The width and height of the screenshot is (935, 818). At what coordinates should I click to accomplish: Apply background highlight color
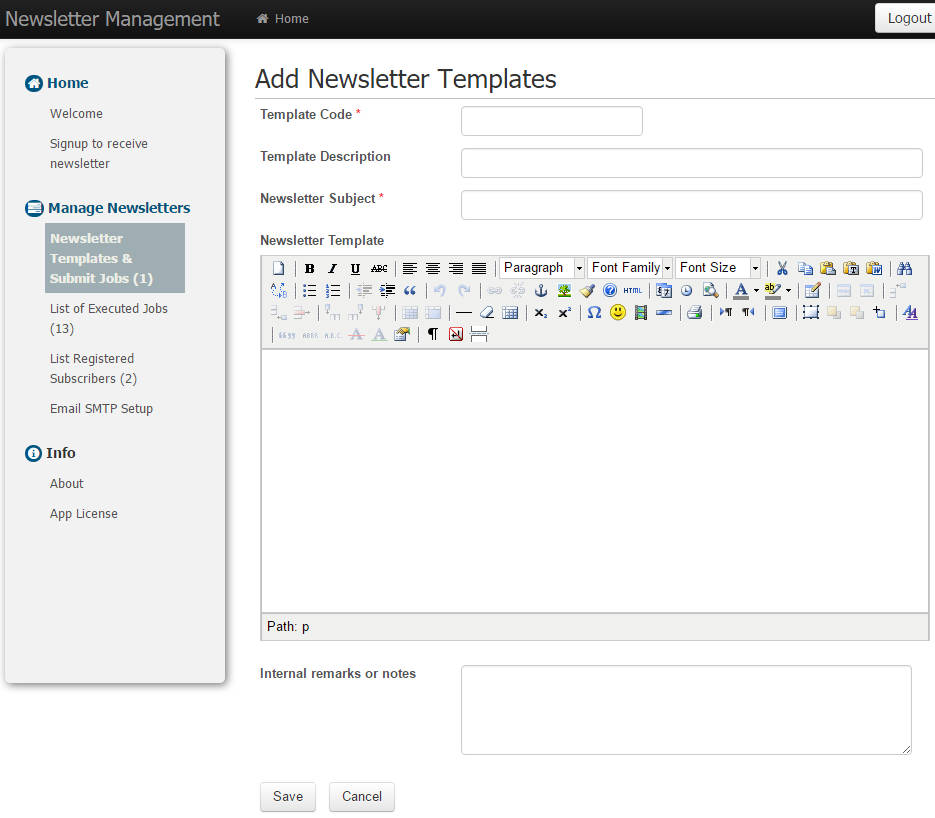[x=772, y=290]
